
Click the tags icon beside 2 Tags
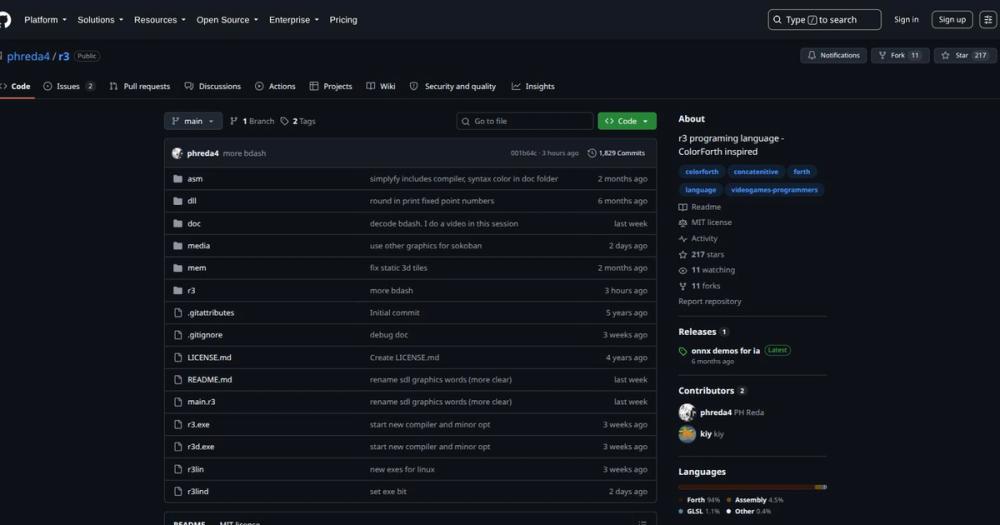(x=284, y=121)
